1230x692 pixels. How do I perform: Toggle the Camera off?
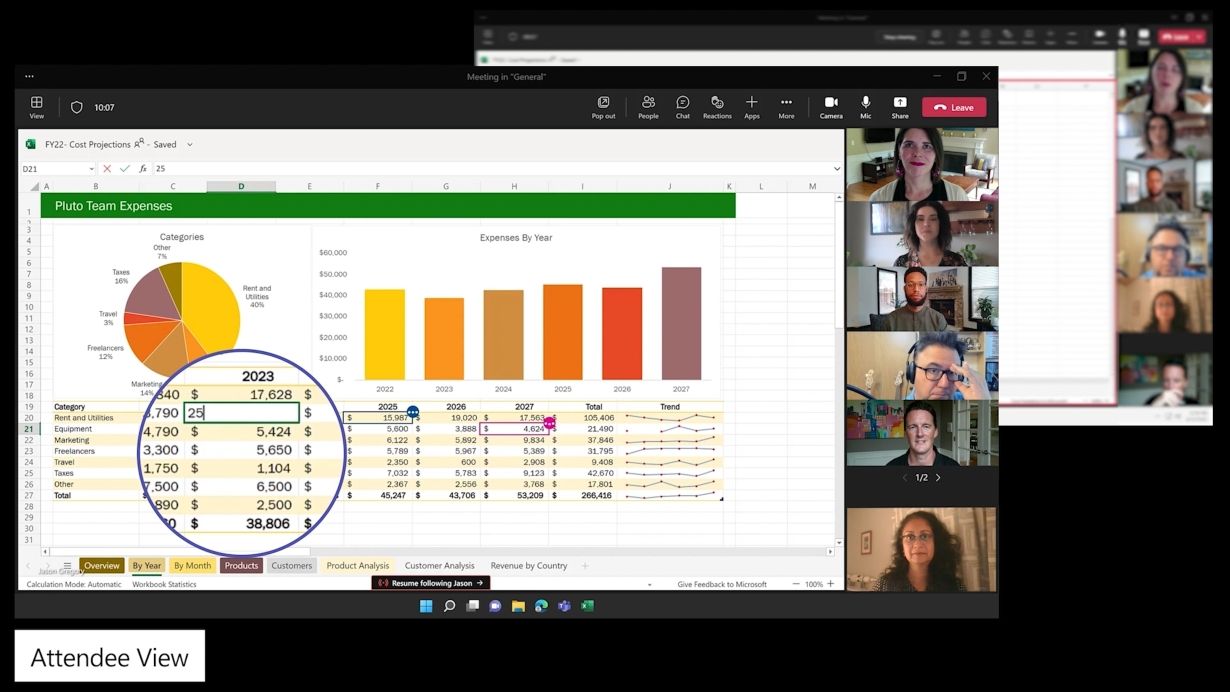coord(831,105)
